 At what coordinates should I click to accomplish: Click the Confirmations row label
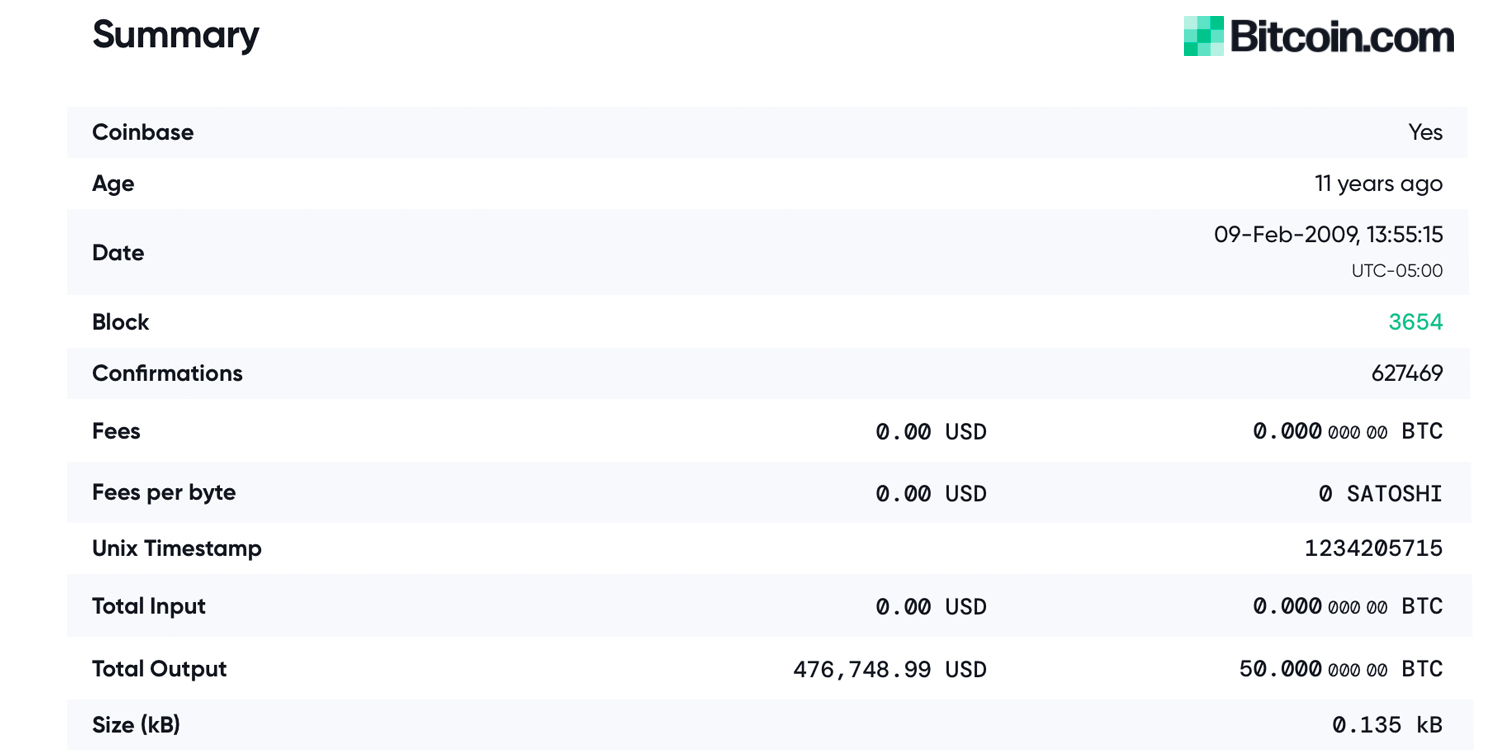pyautogui.click(x=167, y=373)
